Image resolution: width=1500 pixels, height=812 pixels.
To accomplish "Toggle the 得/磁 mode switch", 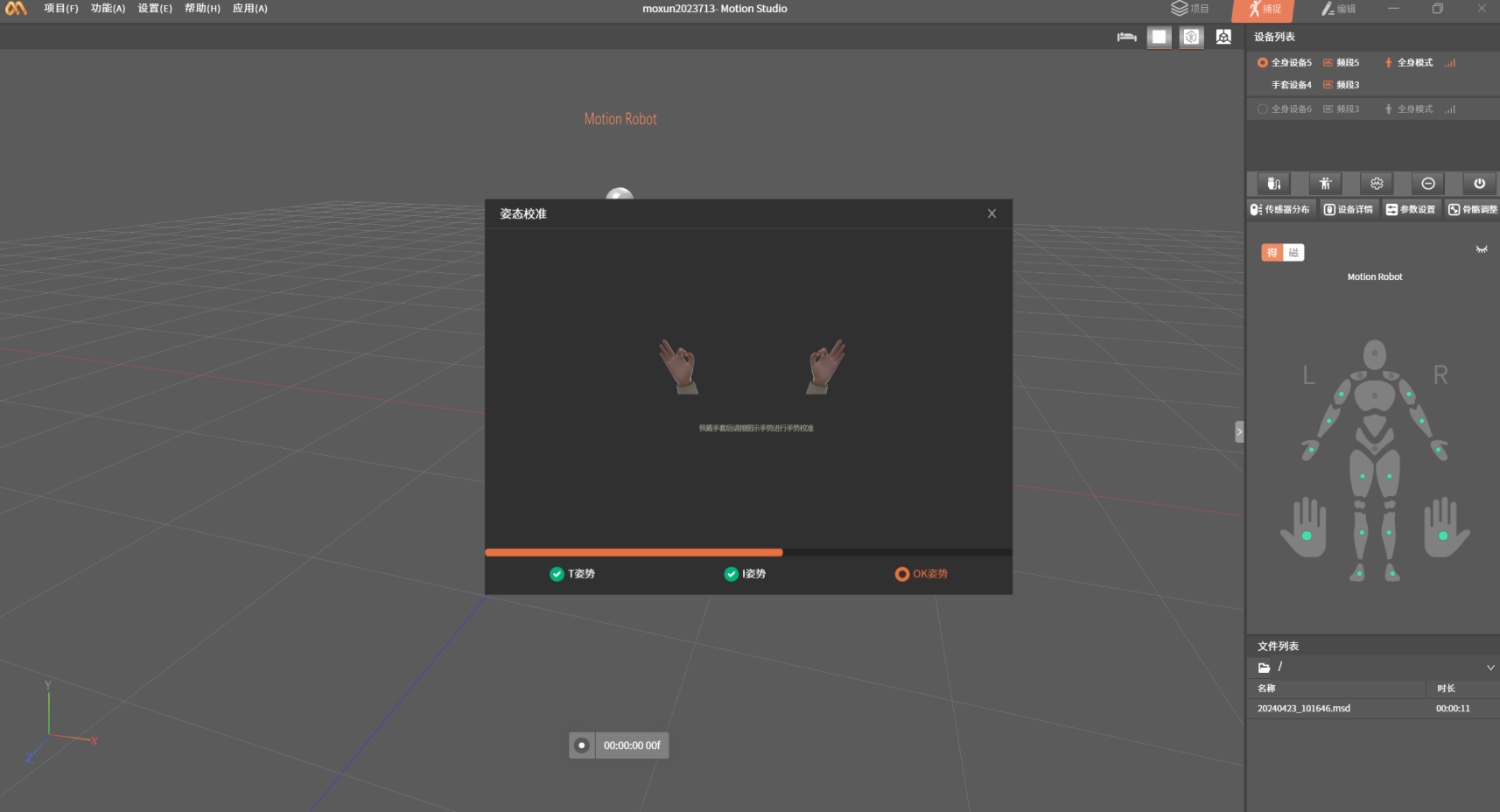I will click(x=1282, y=253).
